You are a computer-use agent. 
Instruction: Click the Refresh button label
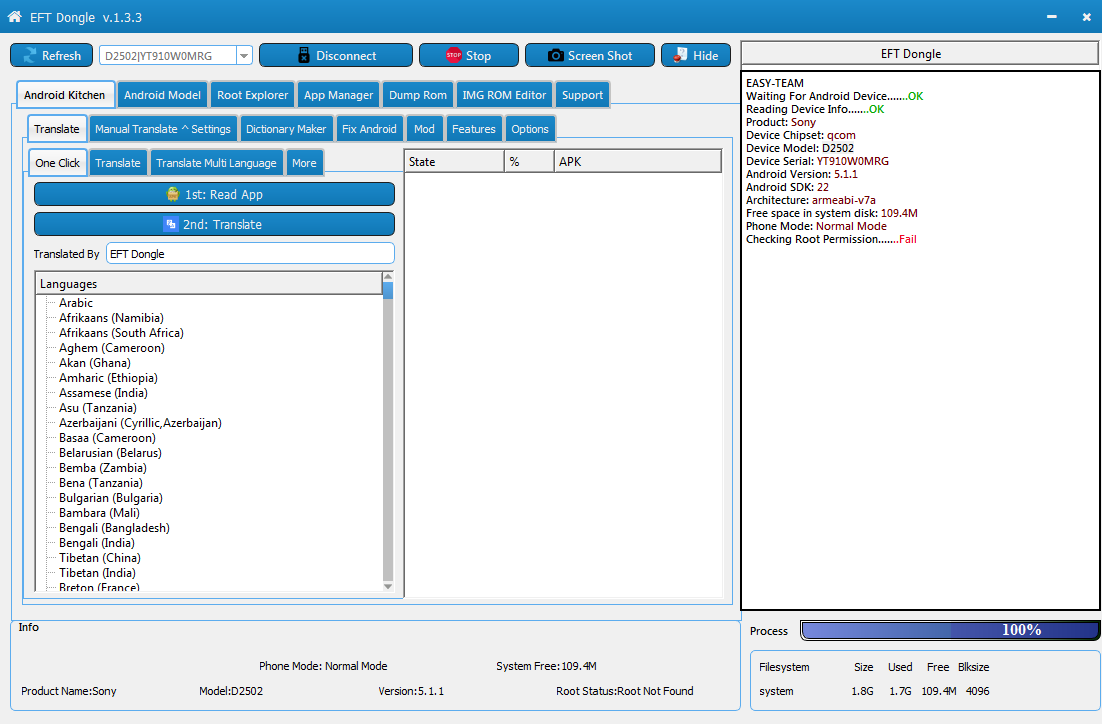[61, 56]
